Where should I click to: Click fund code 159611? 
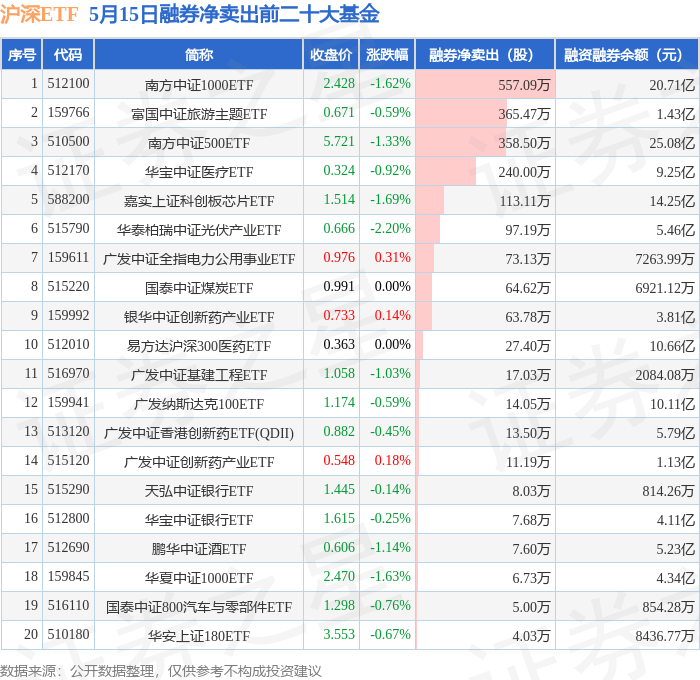pyautogui.click(x=68, y=258)
